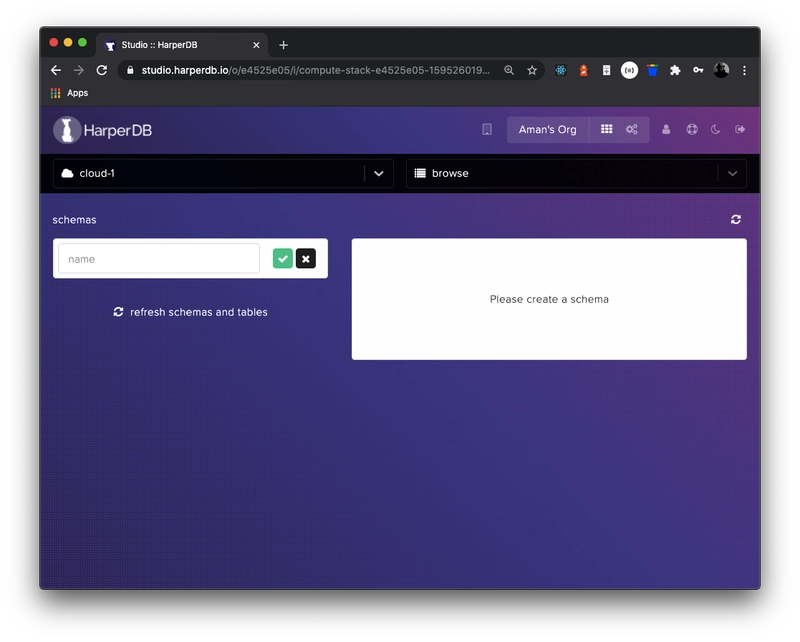Expand the cloud-1 instance dropdown
This screenshot has width=800, height=642.
[x=223, y=174]
